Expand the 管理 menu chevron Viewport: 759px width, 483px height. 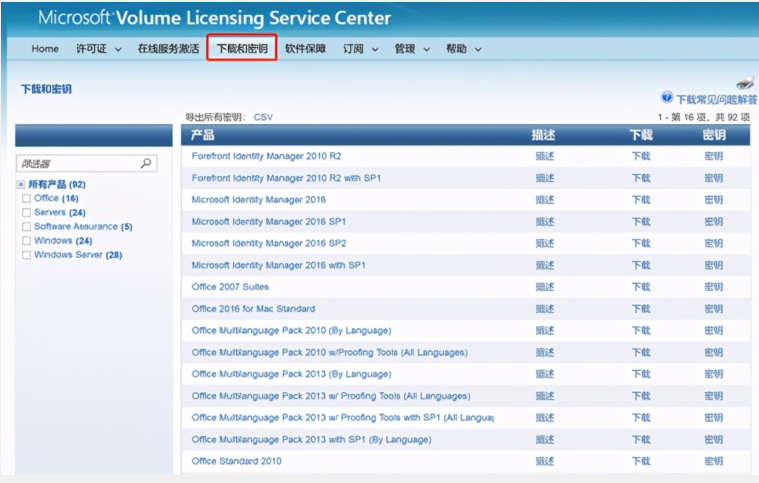coord(426,49)
